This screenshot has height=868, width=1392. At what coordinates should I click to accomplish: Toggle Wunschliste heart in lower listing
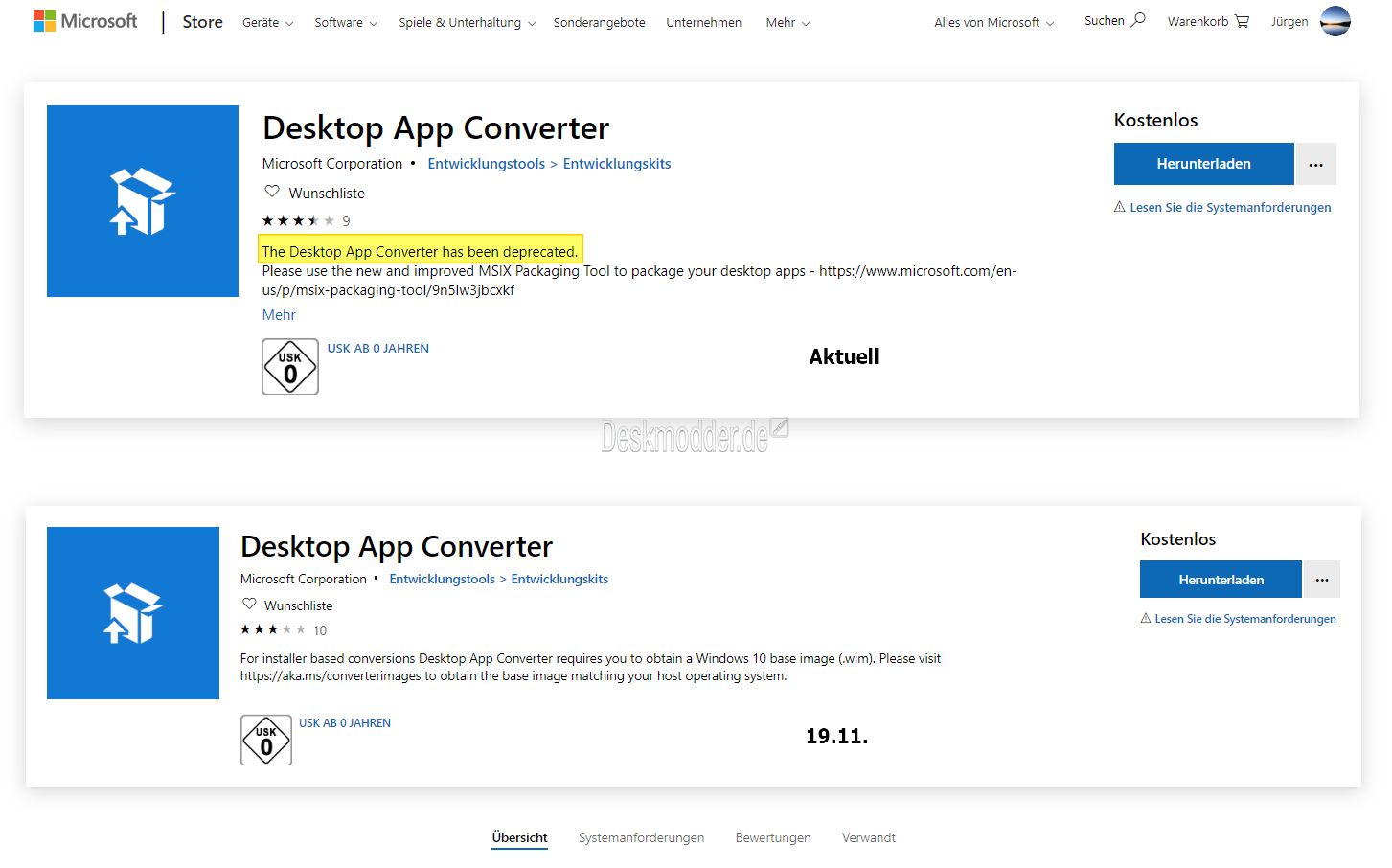pyautogui.click(x=249, y=605)
